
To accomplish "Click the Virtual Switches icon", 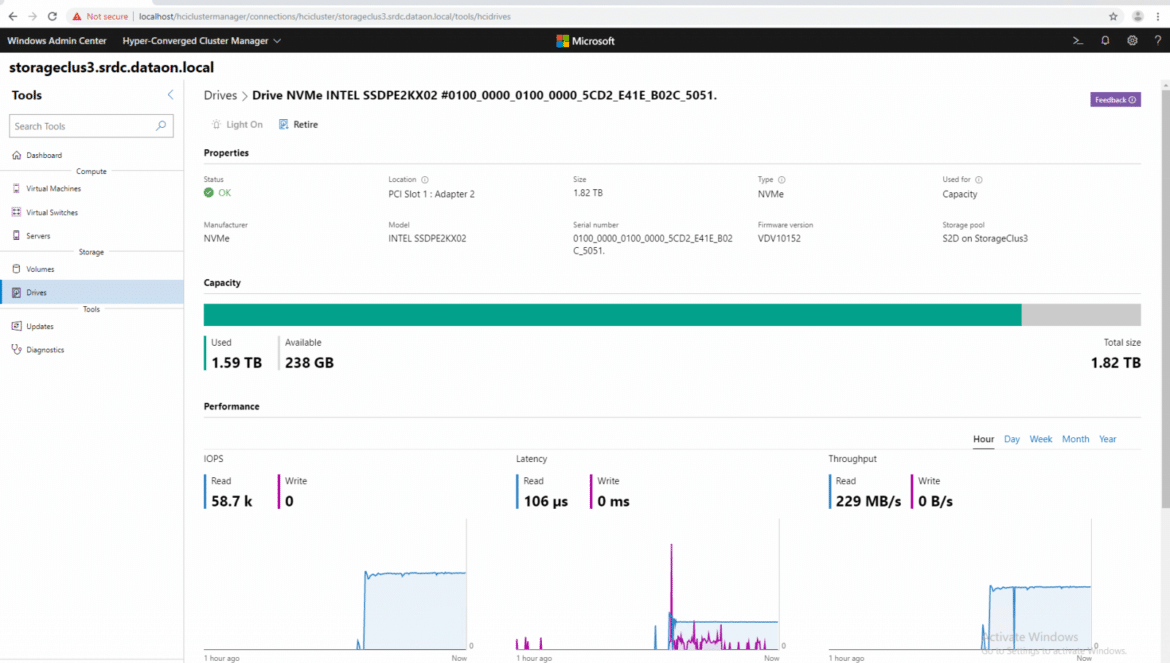I will click(x=16, y=213).
